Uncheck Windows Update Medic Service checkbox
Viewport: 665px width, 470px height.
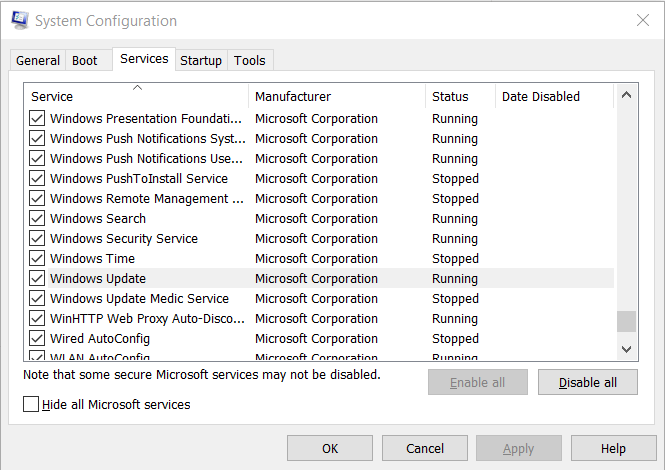37,298
